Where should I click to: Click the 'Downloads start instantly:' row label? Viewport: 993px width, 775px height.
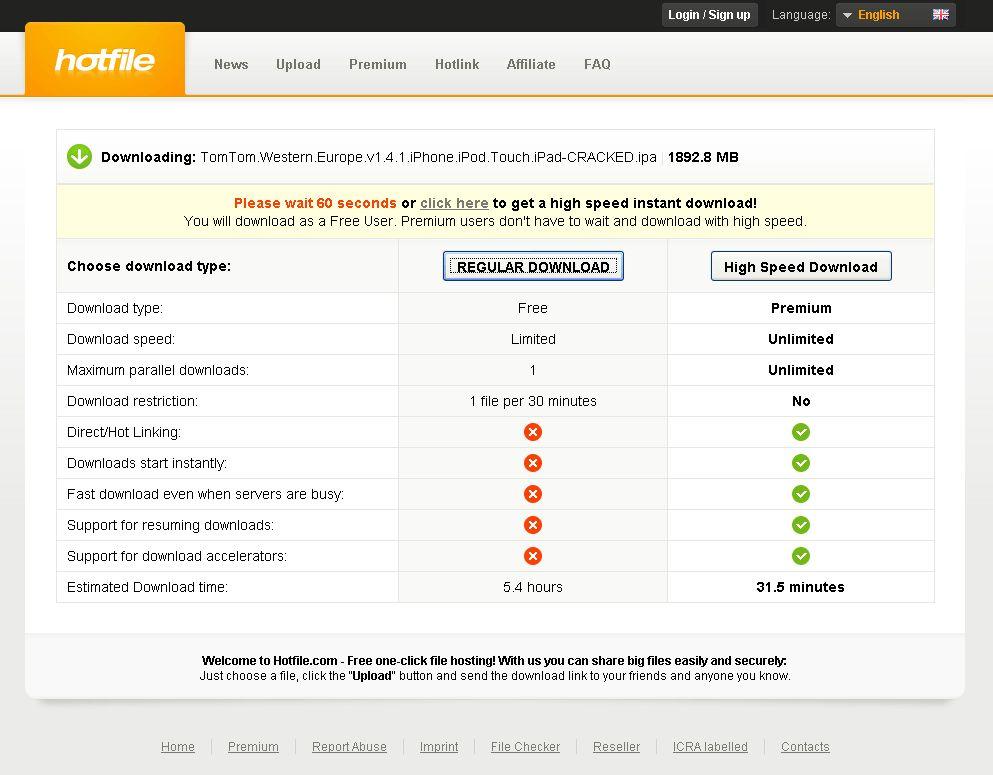(x=147, y=463)
